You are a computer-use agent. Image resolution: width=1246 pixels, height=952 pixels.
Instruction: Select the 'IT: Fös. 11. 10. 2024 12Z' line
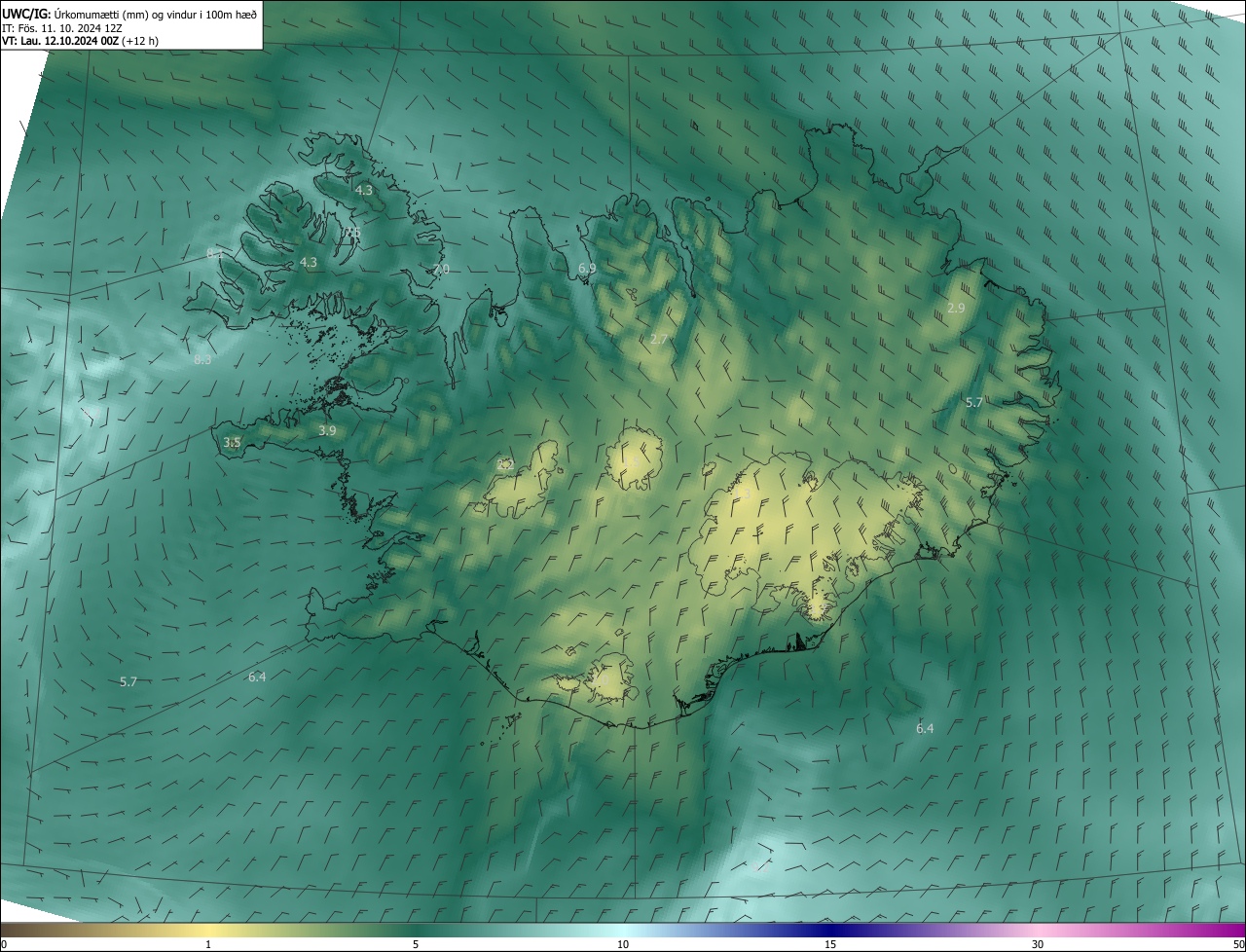coord(61,27)
